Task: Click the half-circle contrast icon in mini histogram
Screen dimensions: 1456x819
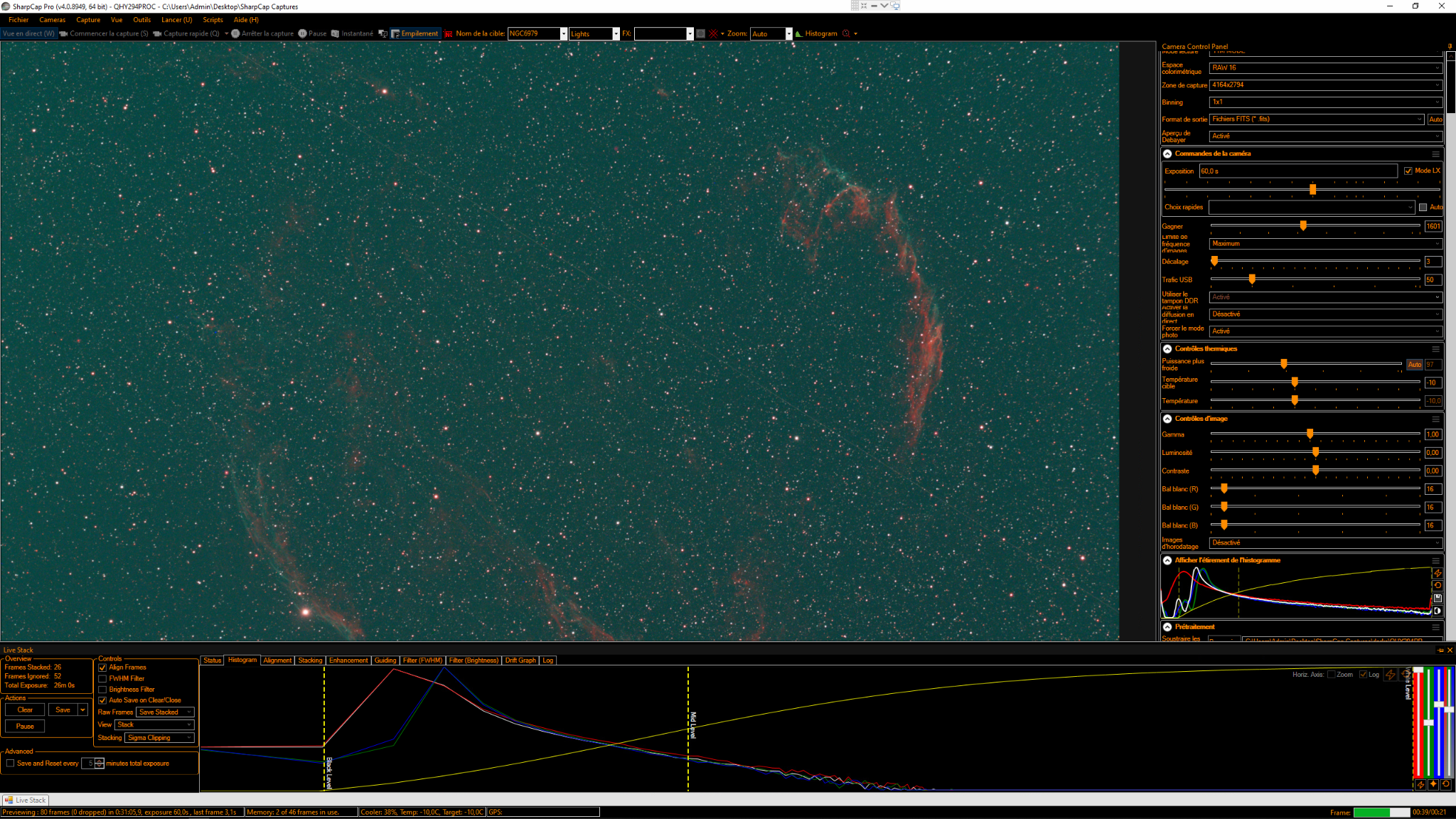Action: click(1438, 610)
